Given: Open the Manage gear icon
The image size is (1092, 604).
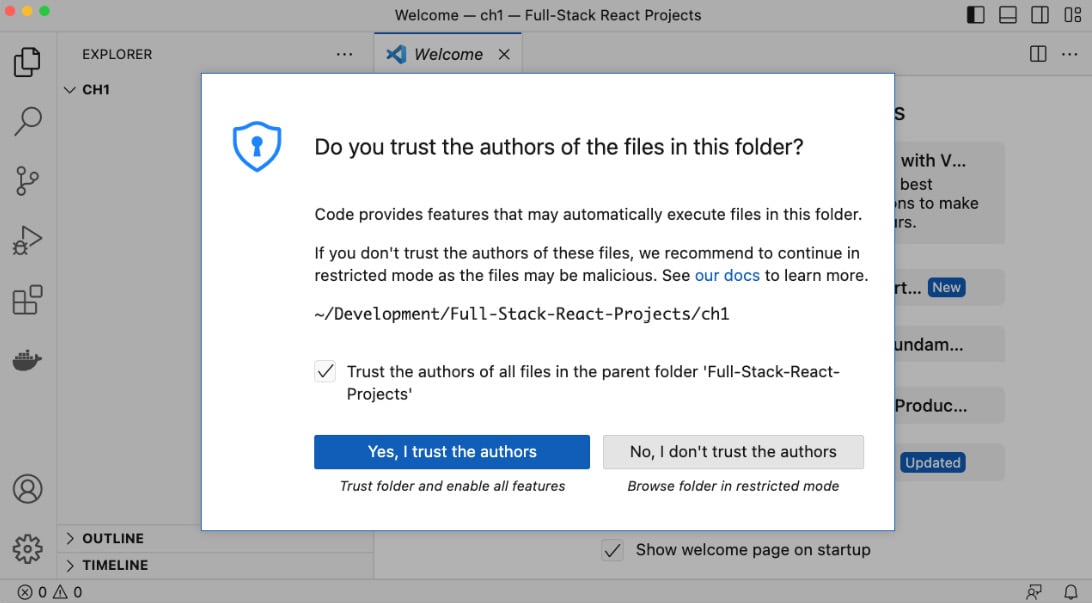Looking at the screenshot, I should (x=27, y=549).
